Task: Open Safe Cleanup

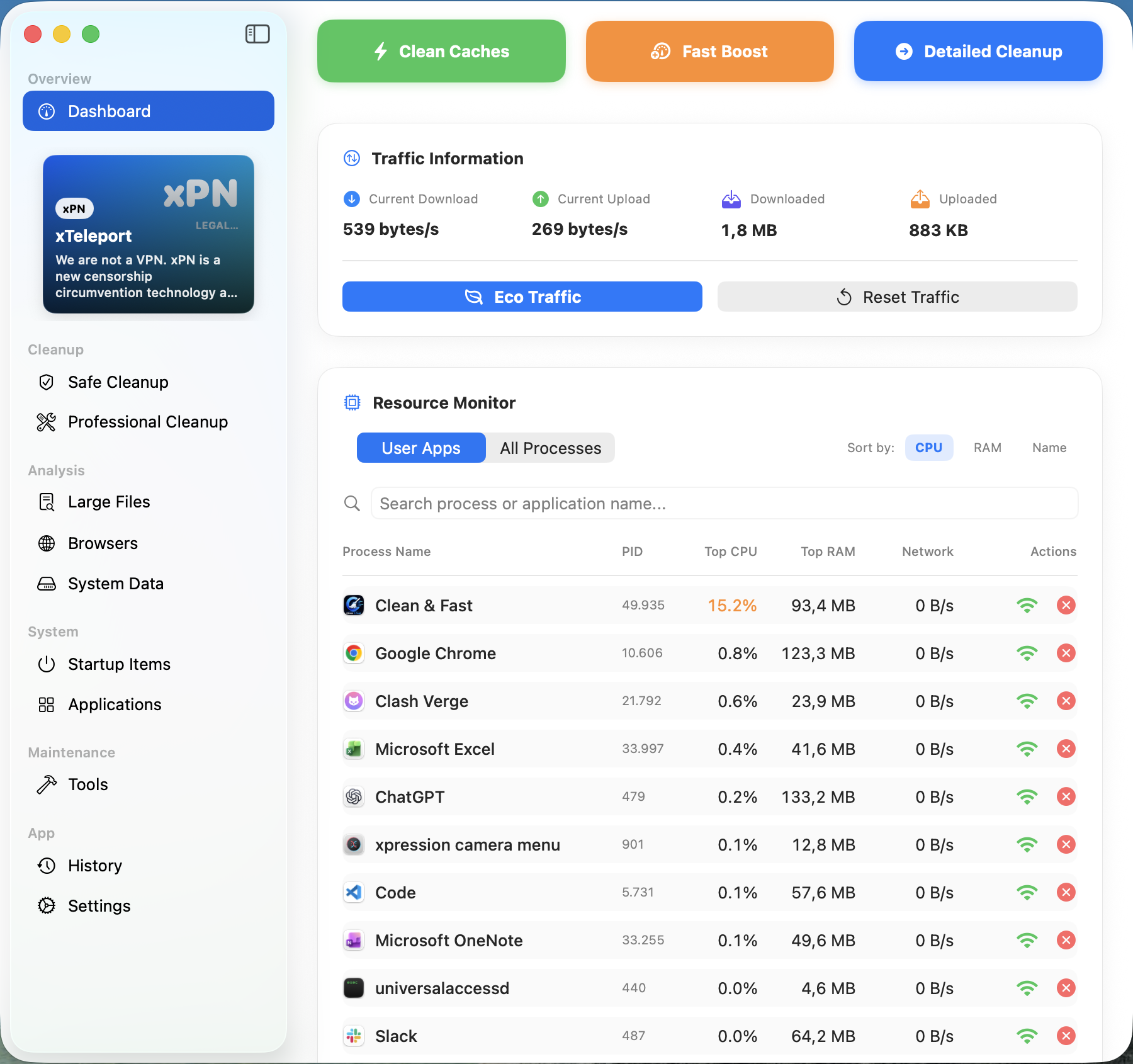Action: tap(118, 382)
